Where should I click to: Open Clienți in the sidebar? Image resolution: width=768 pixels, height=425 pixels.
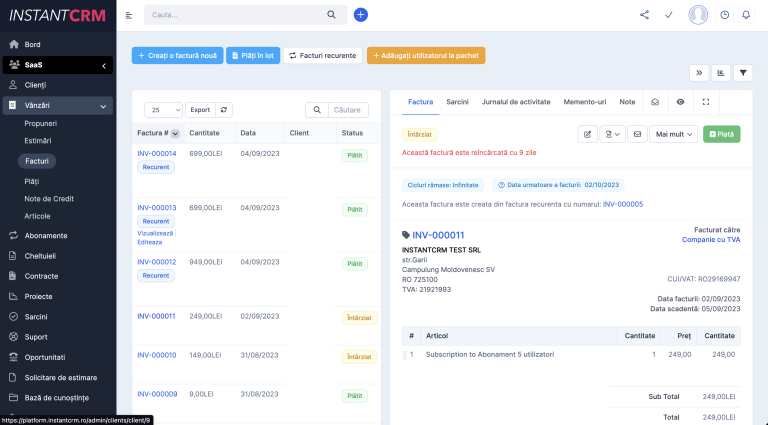(x=35, y=85)
